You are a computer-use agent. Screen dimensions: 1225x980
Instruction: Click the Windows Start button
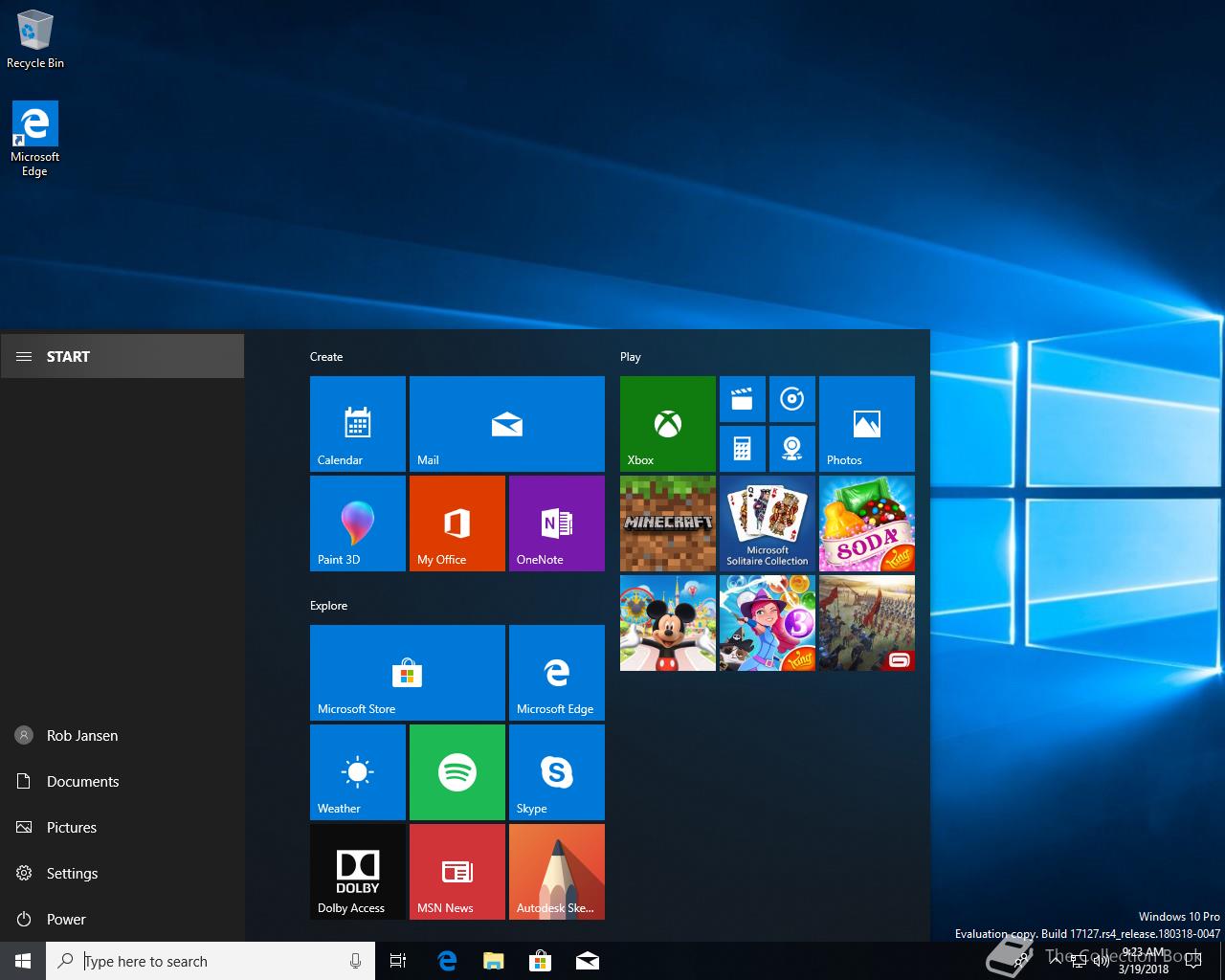point(23,961)
